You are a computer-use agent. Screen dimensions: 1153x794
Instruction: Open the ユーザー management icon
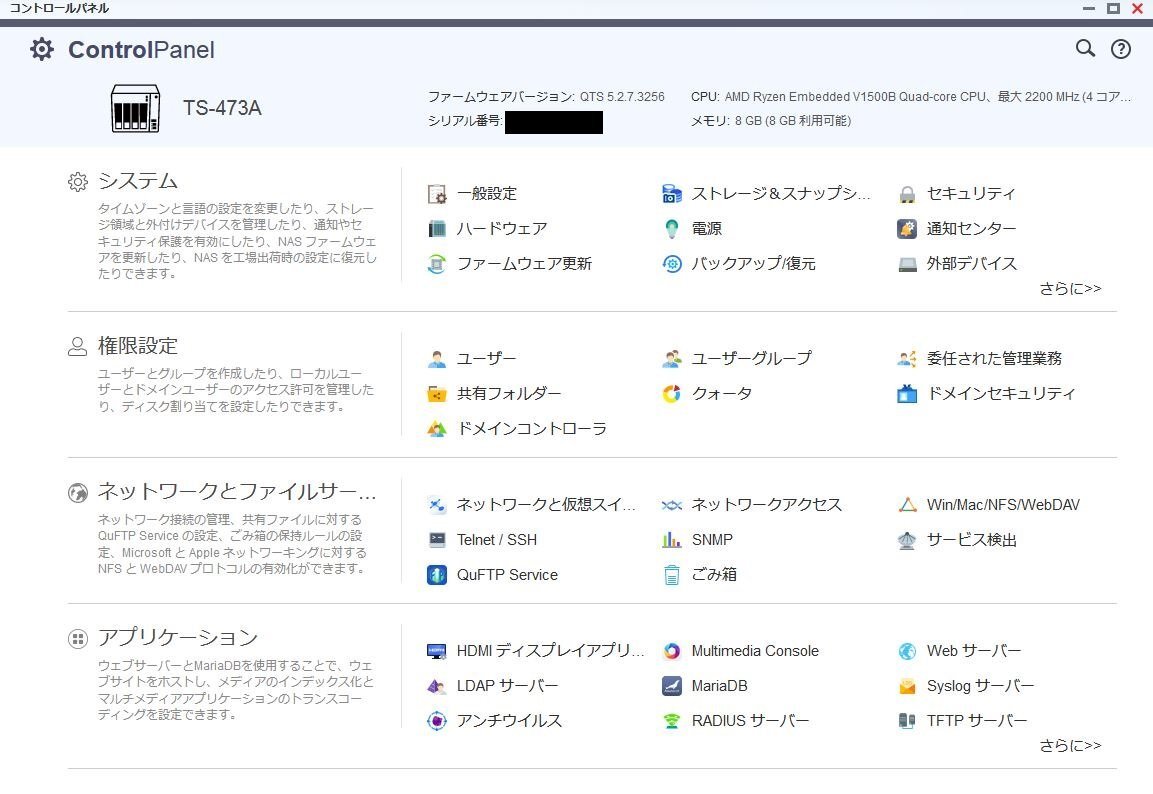click(x=485, y=358)
